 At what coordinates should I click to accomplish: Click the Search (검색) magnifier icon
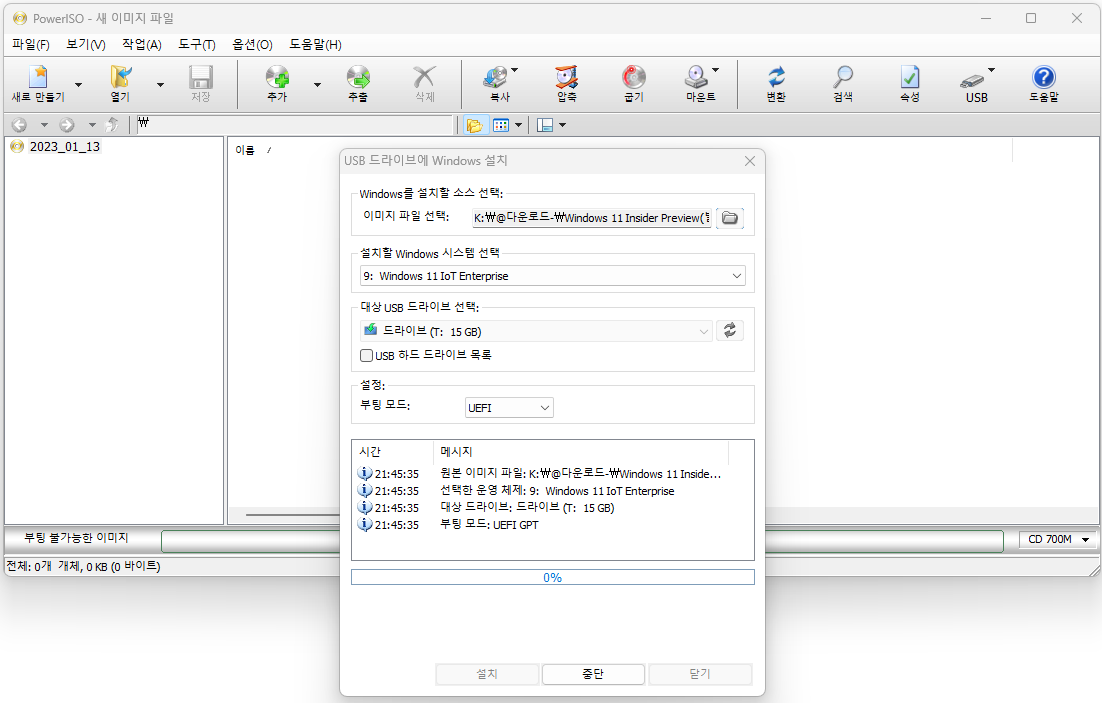[x=843, y=77]
